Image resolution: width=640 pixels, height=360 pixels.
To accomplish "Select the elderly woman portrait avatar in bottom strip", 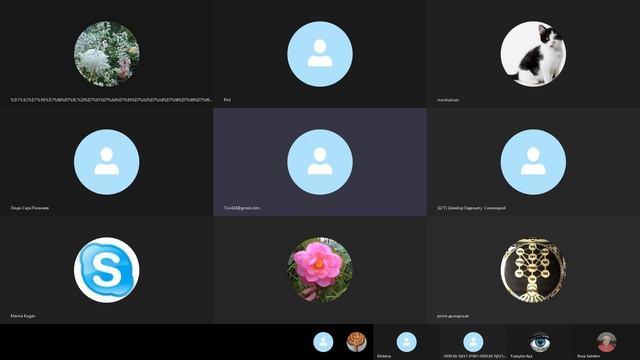I will pyautogui.click(x=607, y=342).
